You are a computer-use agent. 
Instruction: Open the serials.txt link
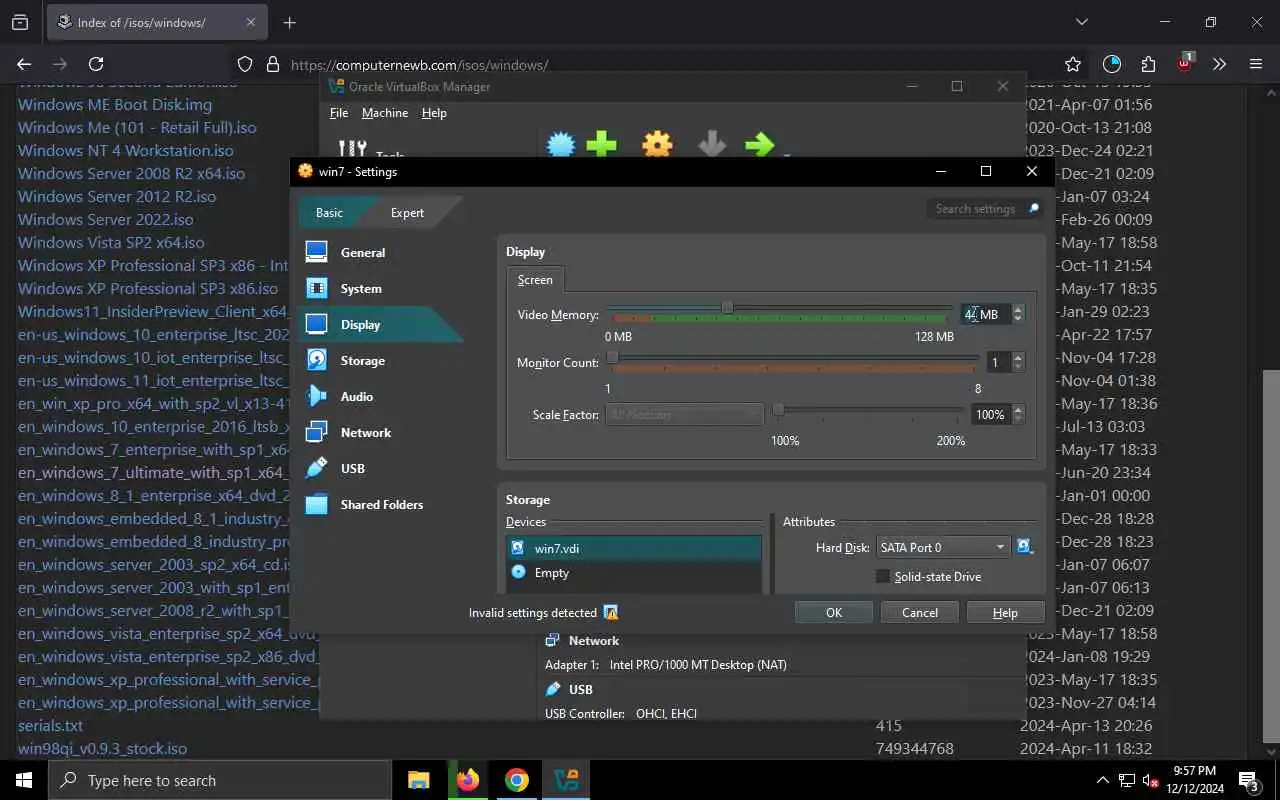coord(50,725)
